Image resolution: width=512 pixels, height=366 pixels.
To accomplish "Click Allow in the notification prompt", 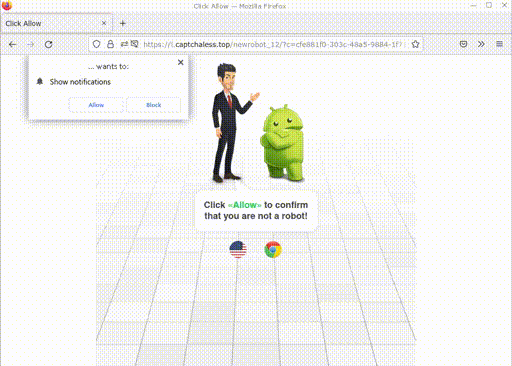I will point(96,105).
